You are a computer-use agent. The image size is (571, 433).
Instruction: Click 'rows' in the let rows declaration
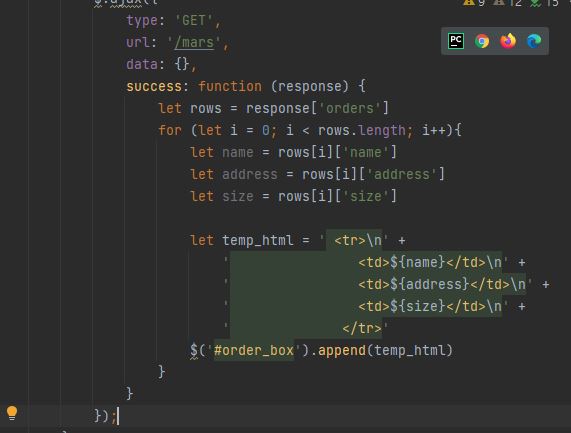pyautogui.click(x=206, y=109)
